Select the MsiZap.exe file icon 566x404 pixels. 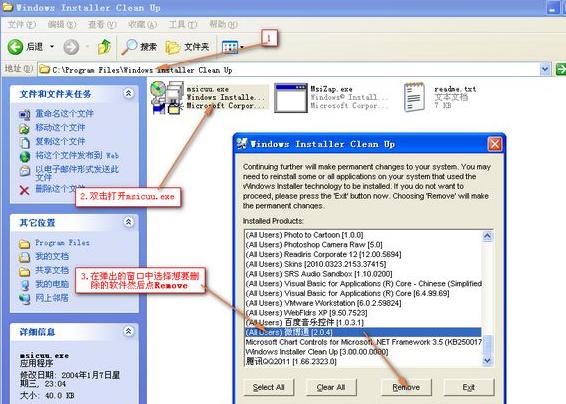[291, 97]
